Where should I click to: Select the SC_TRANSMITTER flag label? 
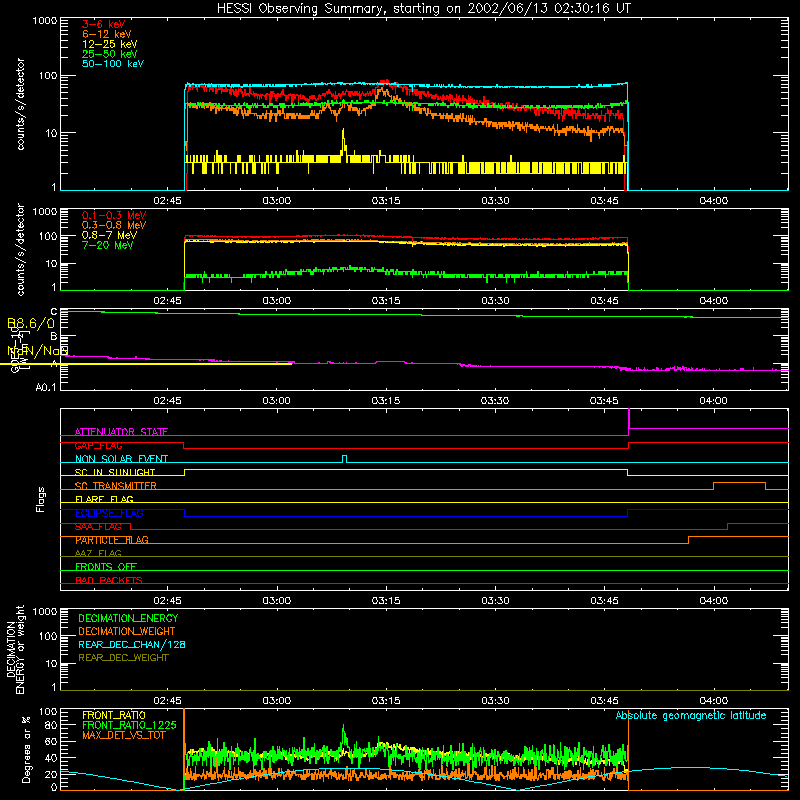click(x=115, y=486)
